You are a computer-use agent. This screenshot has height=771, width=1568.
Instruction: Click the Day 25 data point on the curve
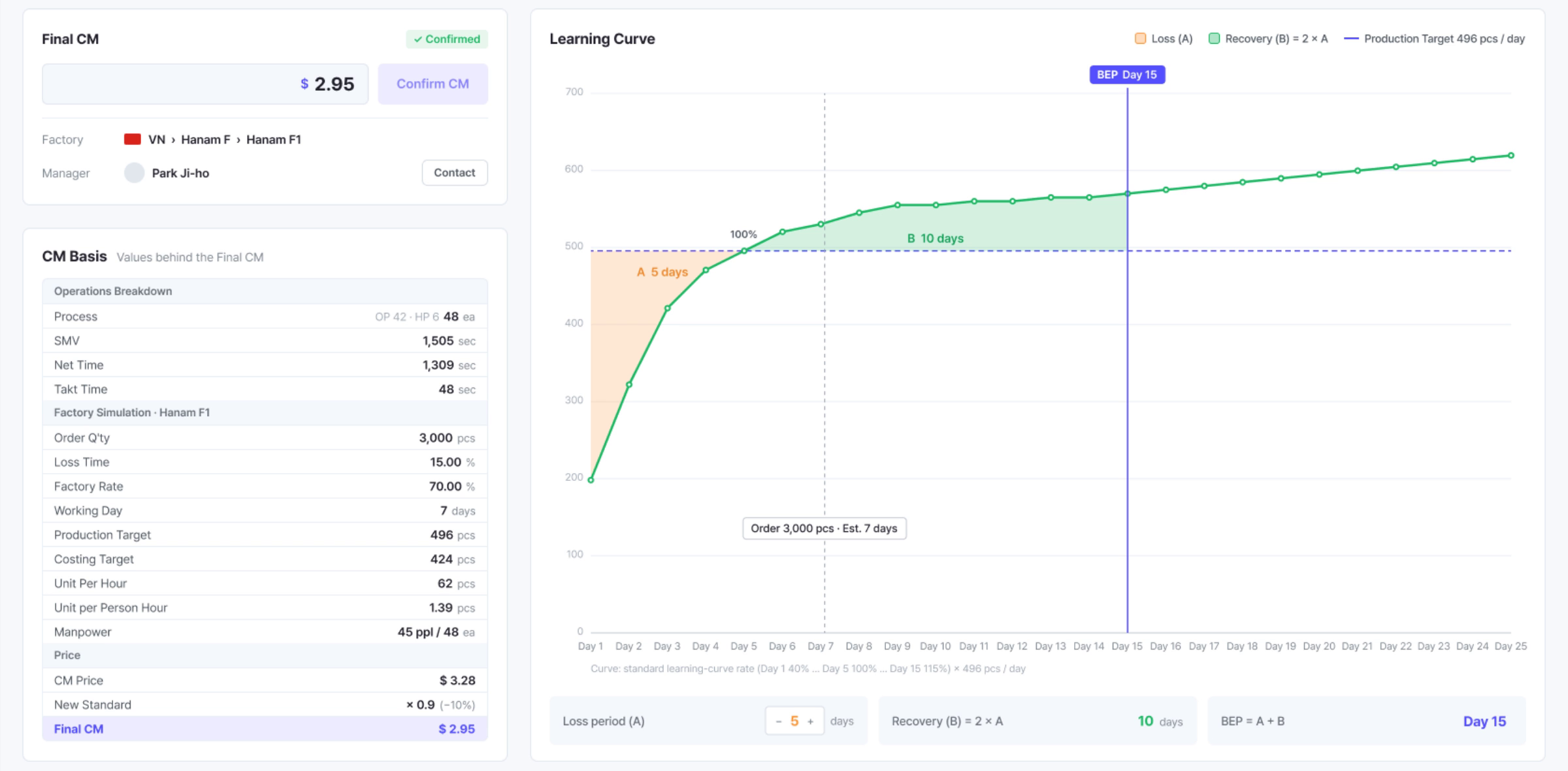1511,156
